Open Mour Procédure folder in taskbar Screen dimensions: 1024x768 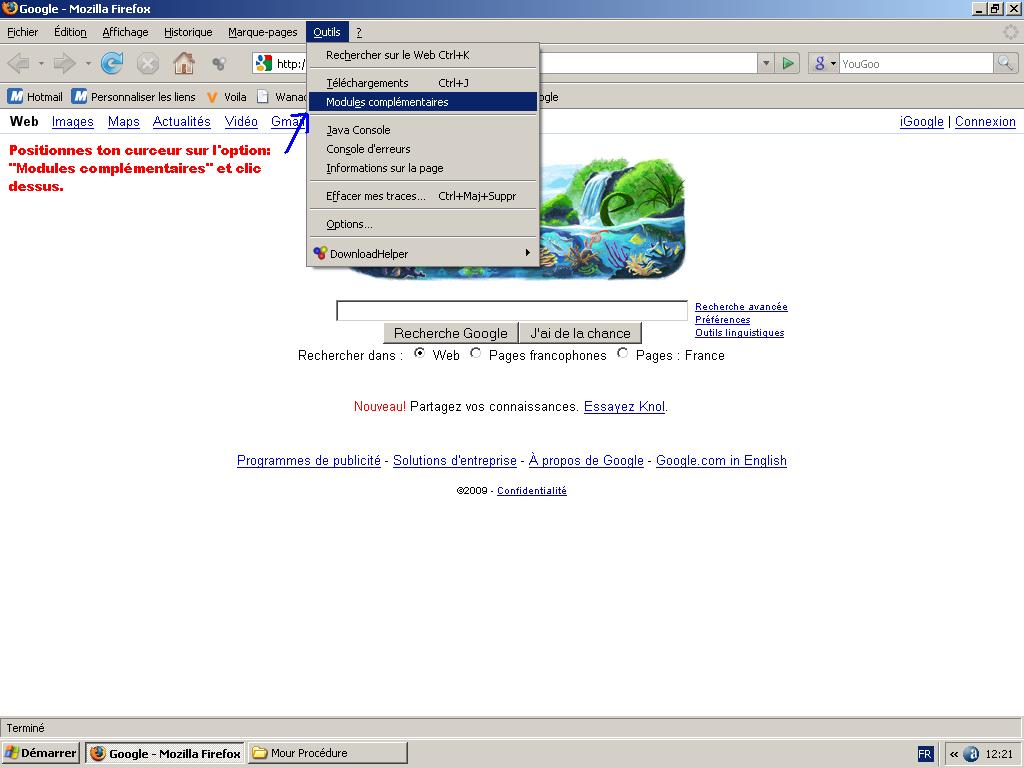tap(327, 753)
